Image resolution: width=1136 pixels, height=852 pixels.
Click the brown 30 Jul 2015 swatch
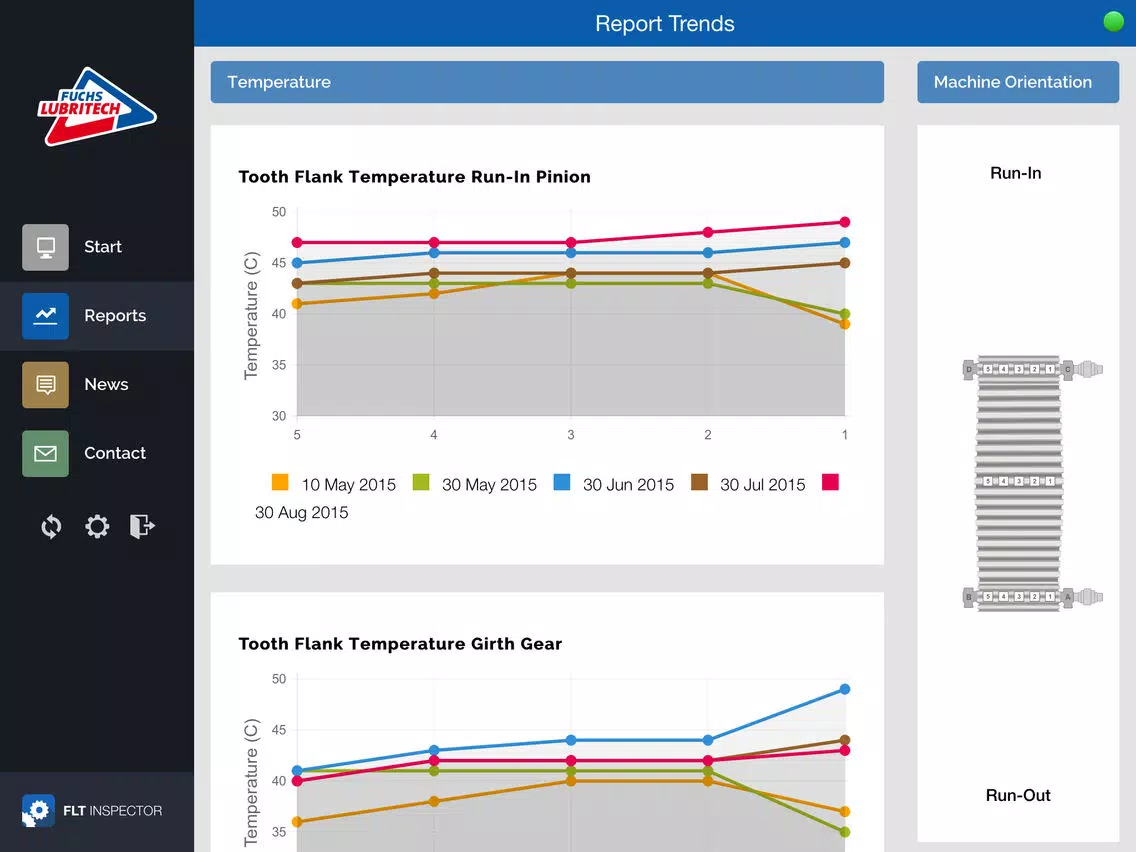[699, 483]
